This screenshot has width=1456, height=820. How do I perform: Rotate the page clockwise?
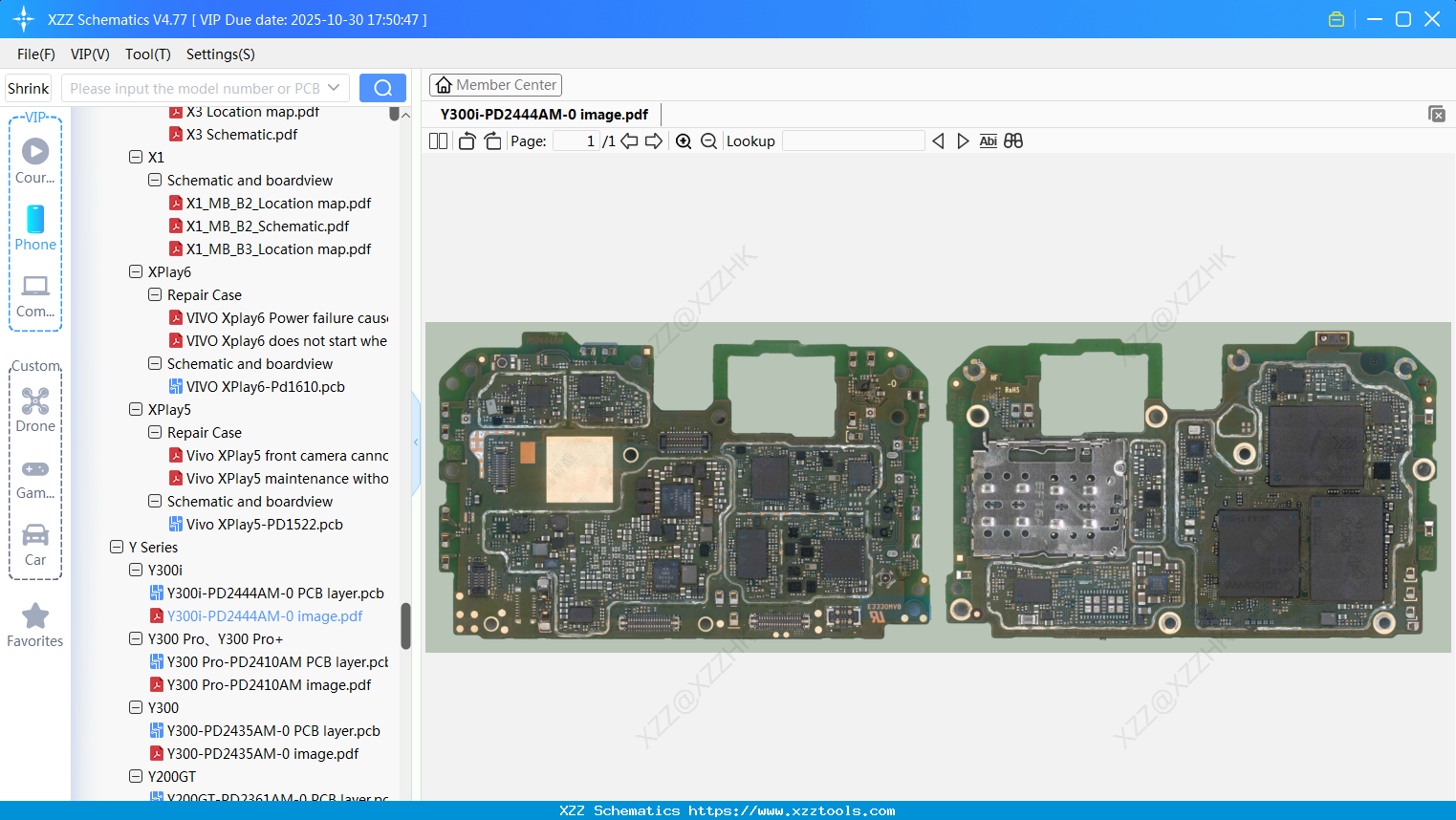(x=492, y=140)
